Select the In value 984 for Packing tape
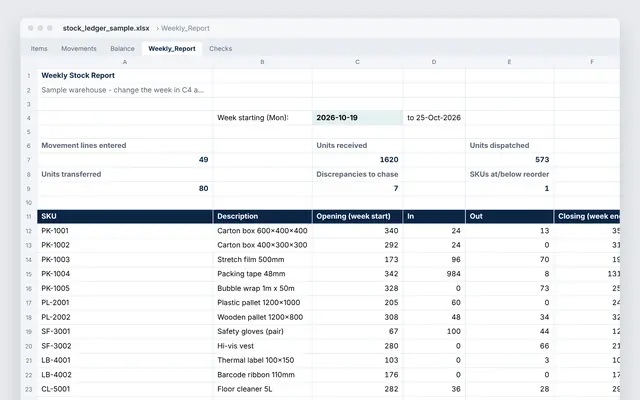640x400 pixels. (434, 274)
